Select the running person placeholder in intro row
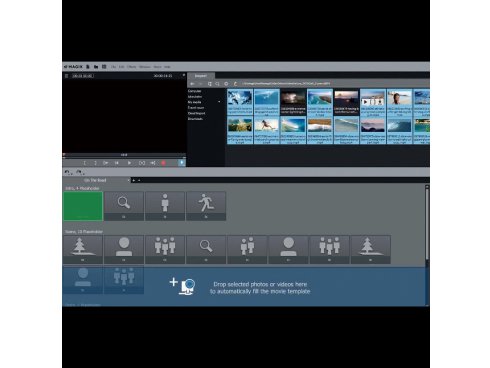 (x=206, y=206)
